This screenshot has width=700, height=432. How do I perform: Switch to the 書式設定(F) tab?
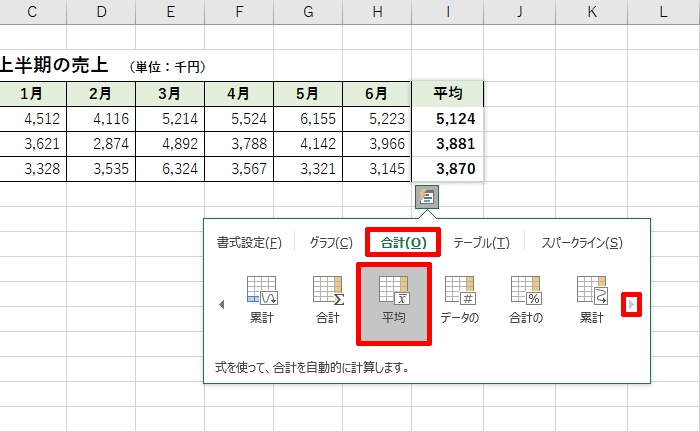(x=249, y=243)
